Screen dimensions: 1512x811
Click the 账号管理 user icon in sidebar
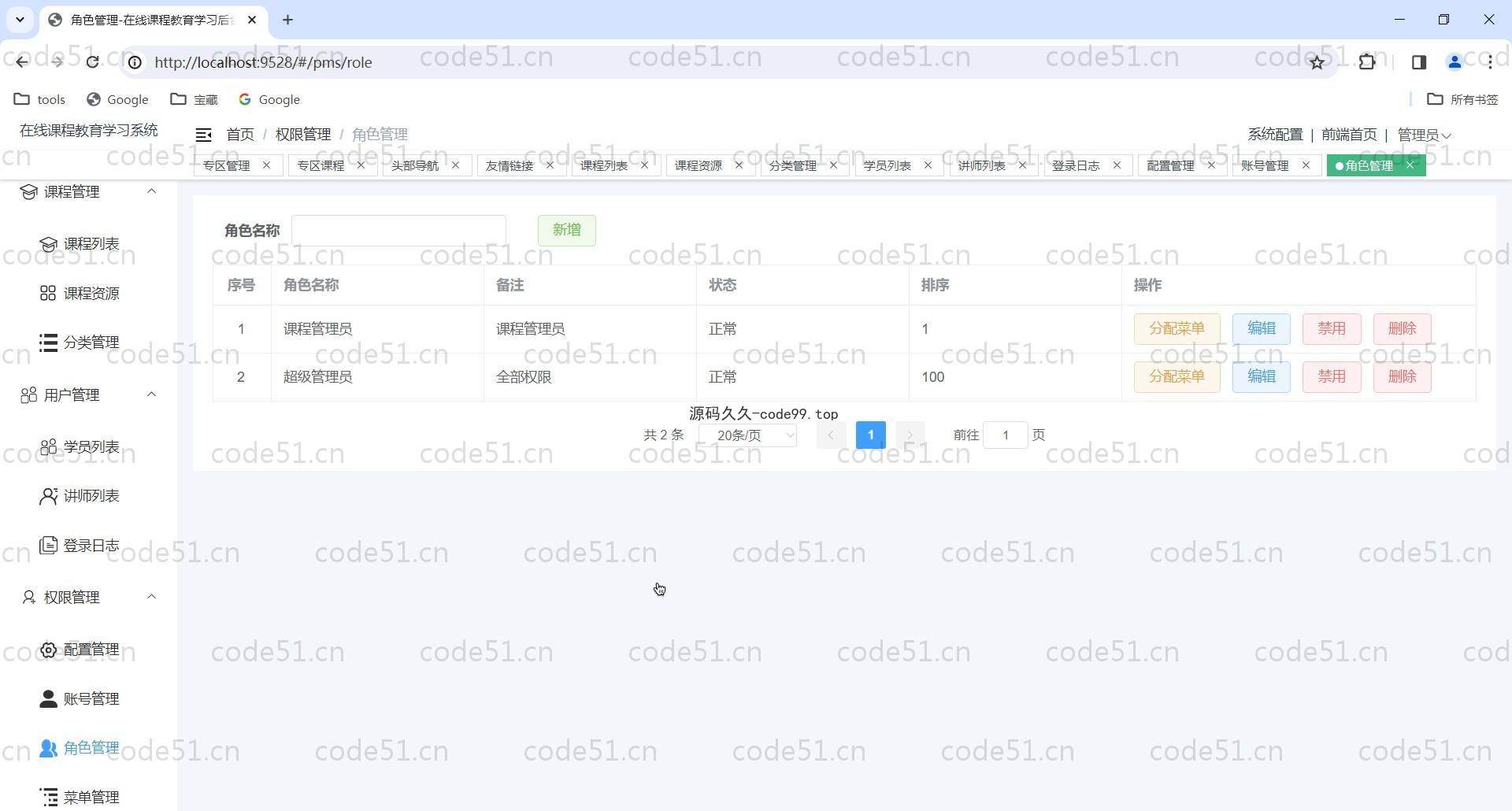click(x=48, y=699)
